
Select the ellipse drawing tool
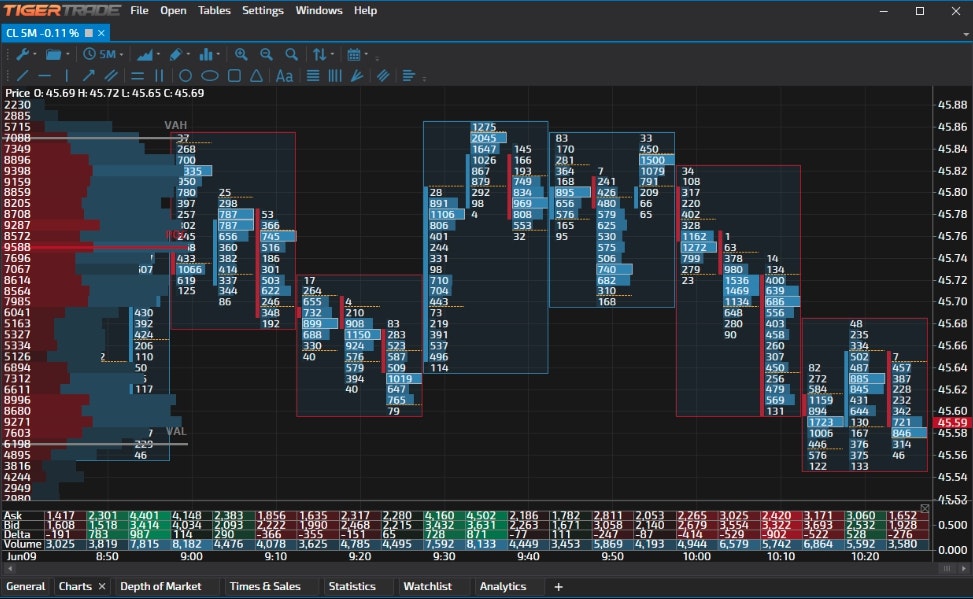pyautogui.click(x=210, y=75)
